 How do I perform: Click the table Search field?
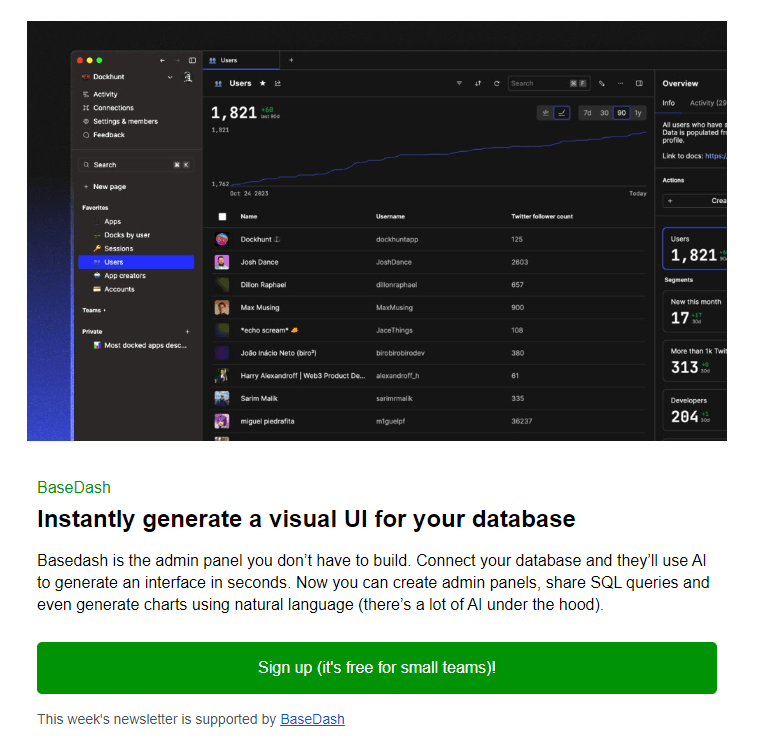pyautogui.click(x=549, y=83)
